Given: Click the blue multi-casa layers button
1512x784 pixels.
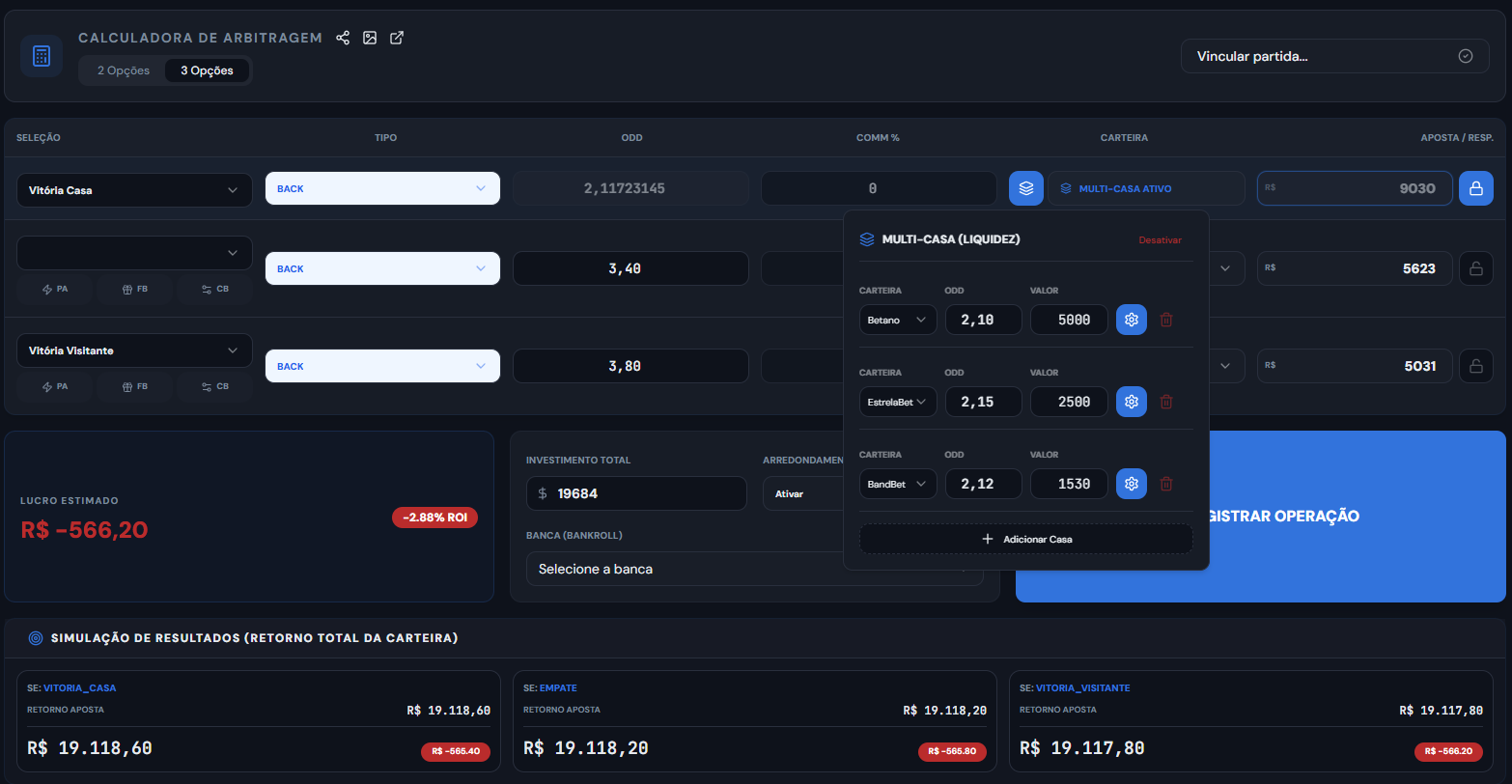Looking at the screenshot, I should (x=1026, y=188).
